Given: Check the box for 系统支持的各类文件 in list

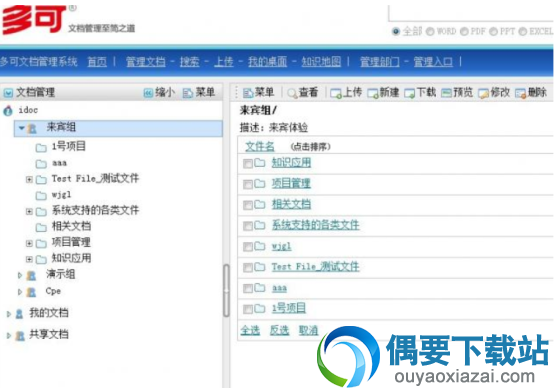Looking at the screenshot, I should [248, 226].
